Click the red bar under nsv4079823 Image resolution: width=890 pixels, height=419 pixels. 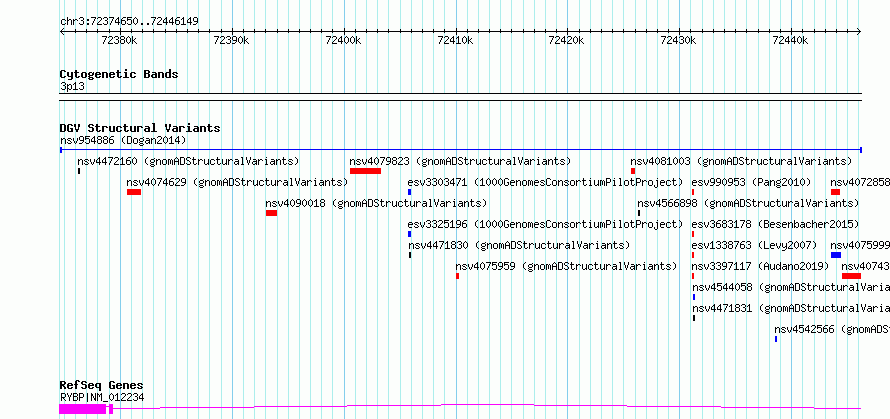pyautogui.click(x=366, y=171)
